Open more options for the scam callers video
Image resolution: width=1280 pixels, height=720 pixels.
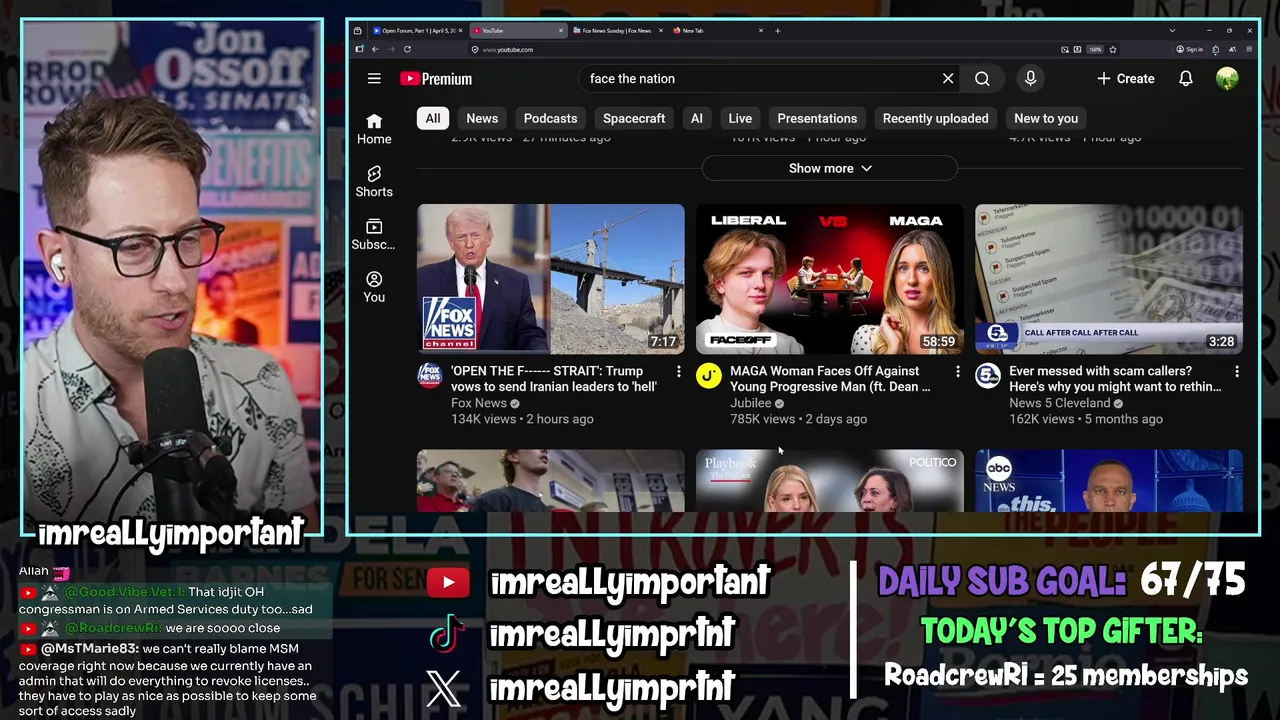point(1236,372)
